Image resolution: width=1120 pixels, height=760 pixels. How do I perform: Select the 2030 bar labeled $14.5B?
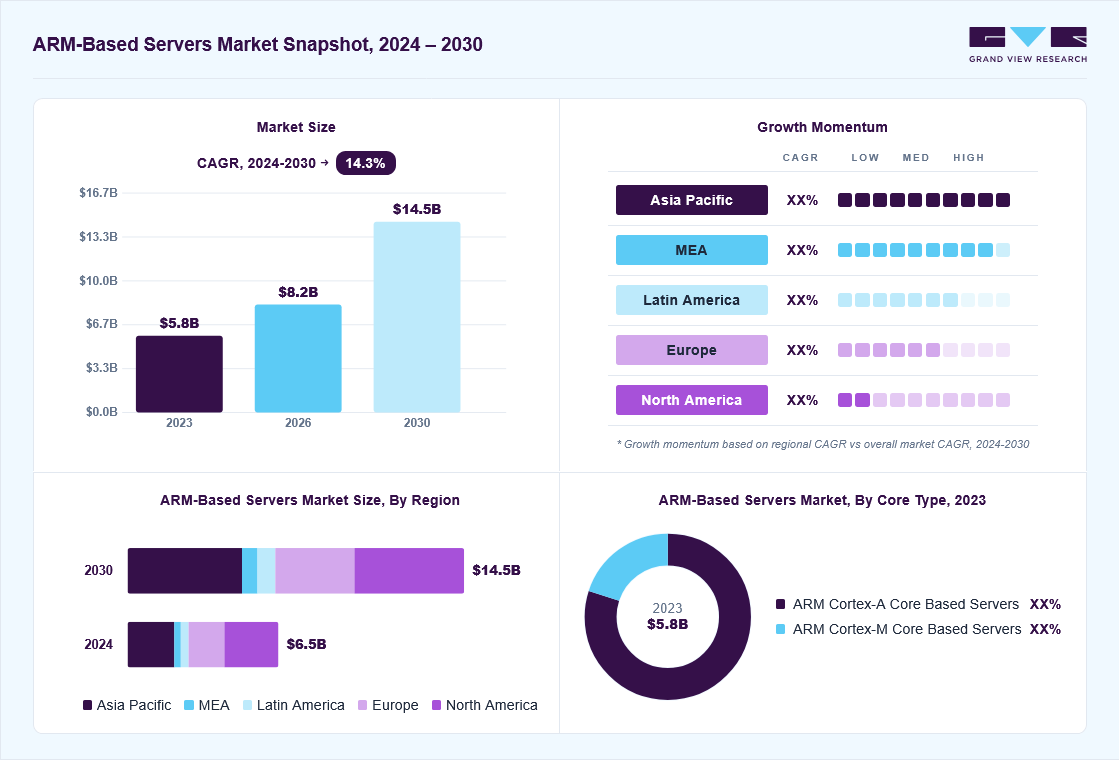point(417,317)
